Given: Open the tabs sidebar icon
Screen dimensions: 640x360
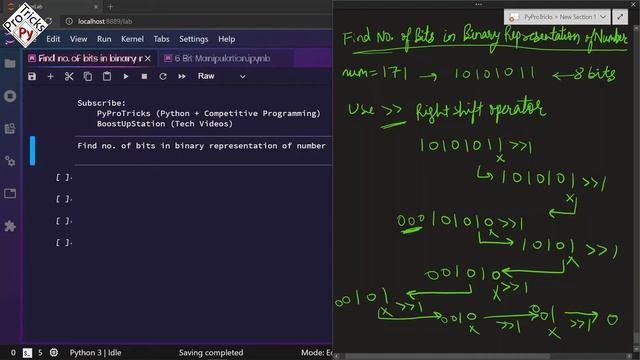Looking at the screenshot, I should coord(10,193).
